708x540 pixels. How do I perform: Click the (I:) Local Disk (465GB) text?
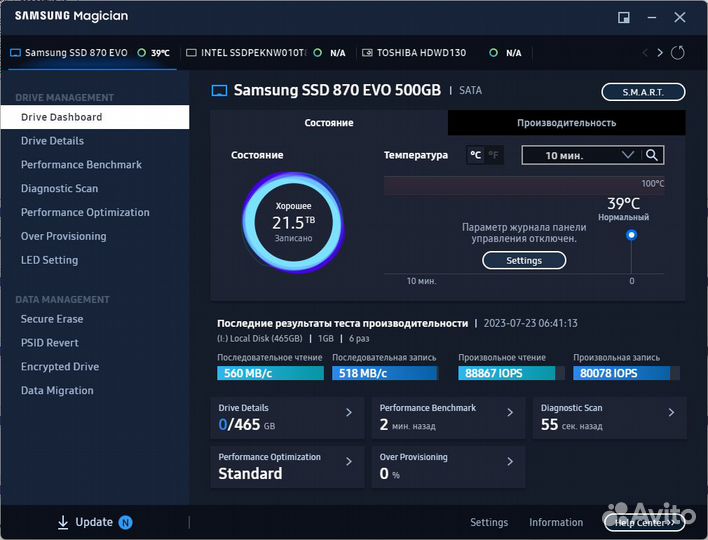click(260, 339)
